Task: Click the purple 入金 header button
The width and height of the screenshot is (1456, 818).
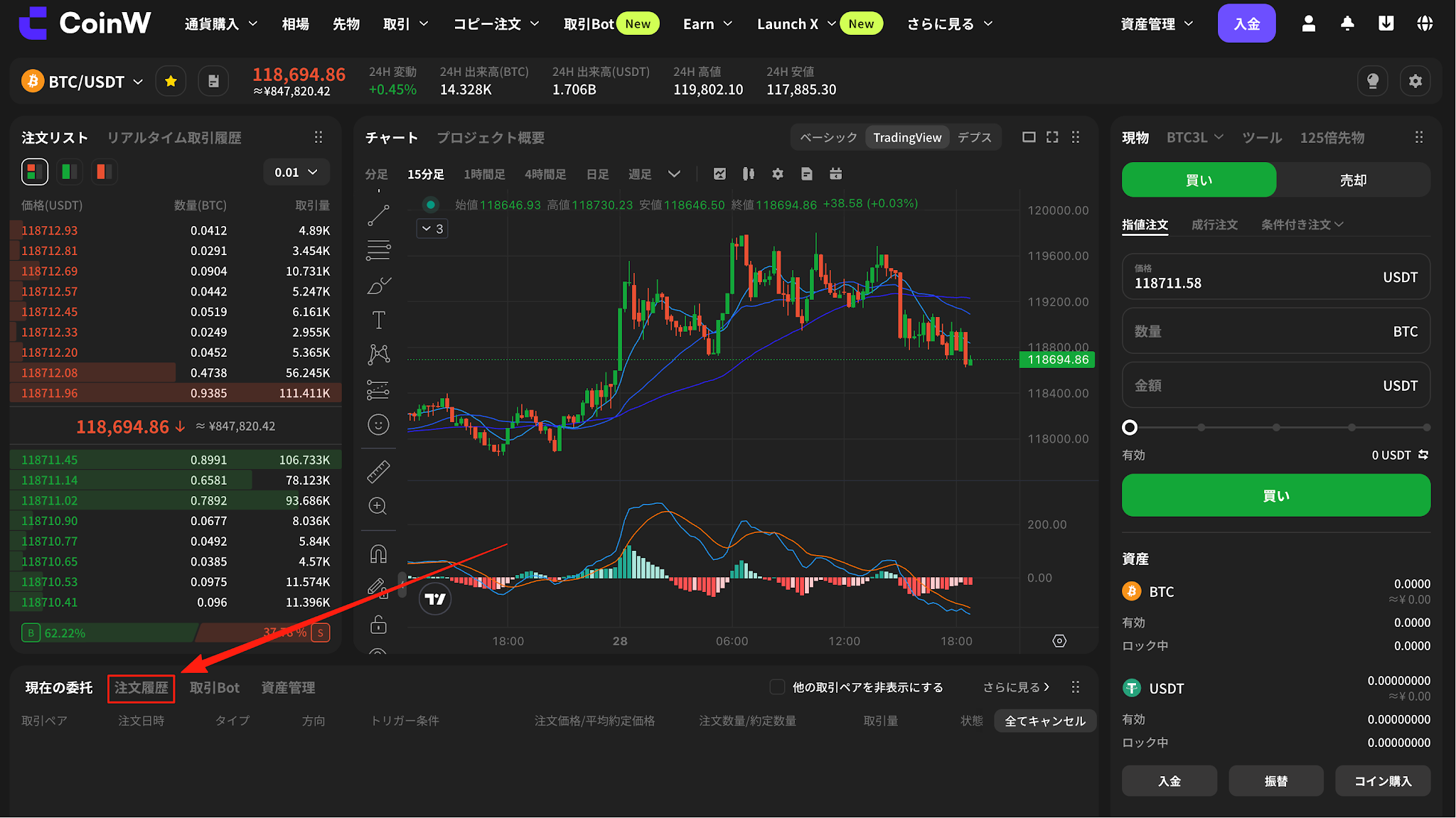Action: coord(1246,23)
